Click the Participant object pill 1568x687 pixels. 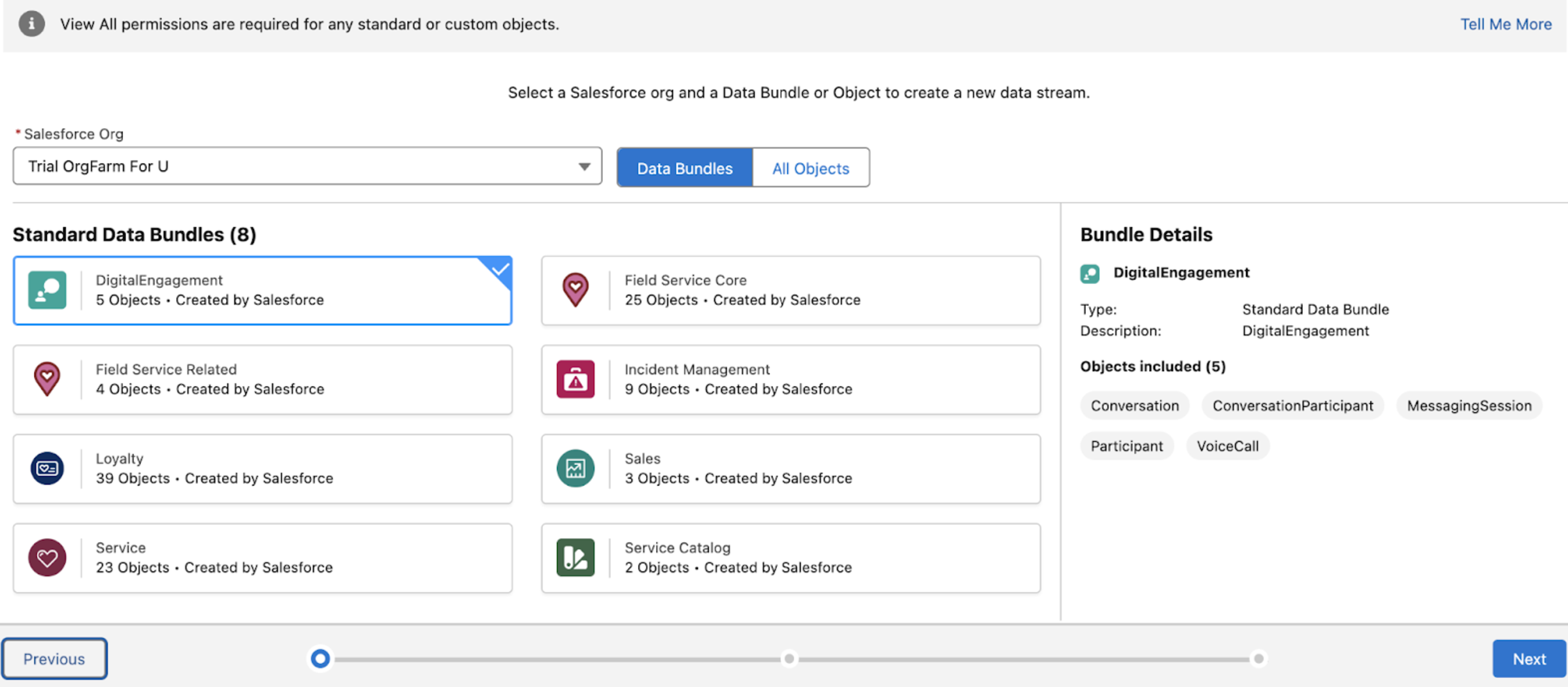tap(1127, 446)
